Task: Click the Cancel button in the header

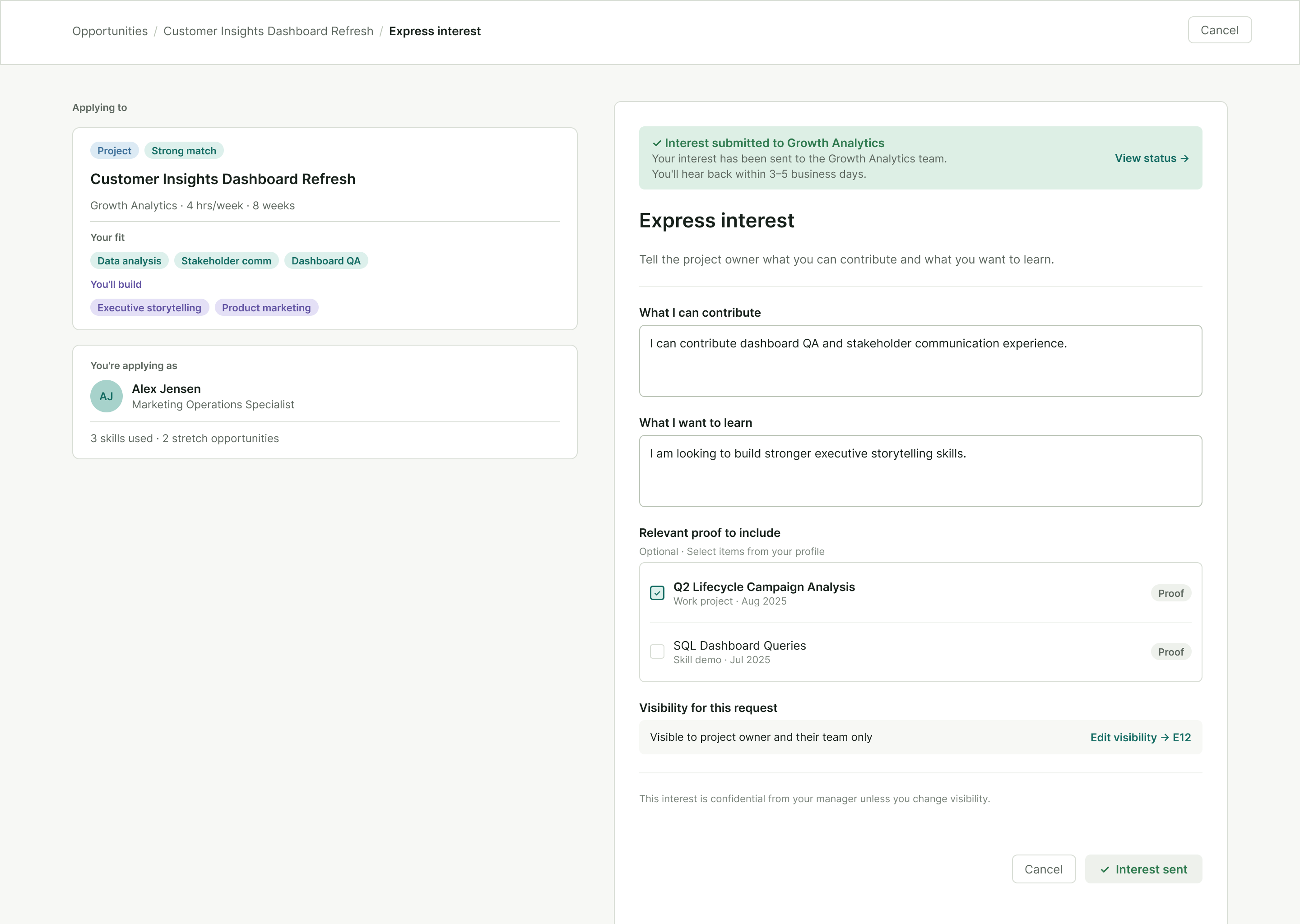Action: [x=1219, y=30]
